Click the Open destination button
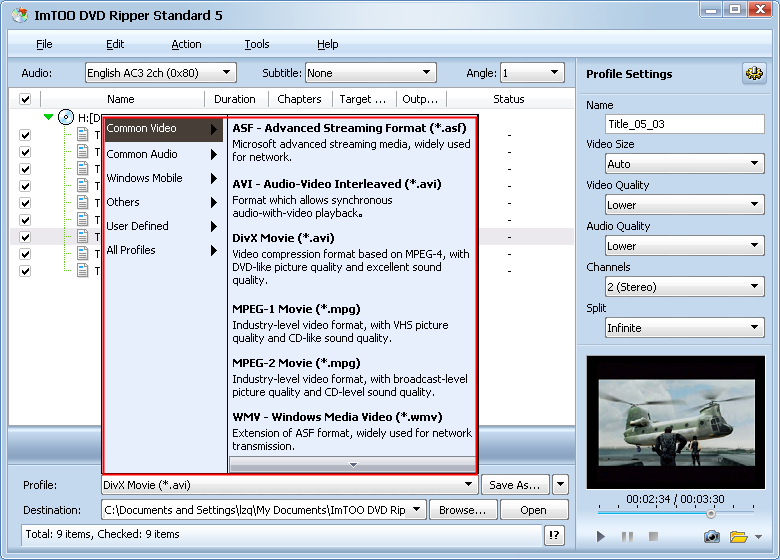This screenshot has height=560, width=780. click(x=533, y=510)
